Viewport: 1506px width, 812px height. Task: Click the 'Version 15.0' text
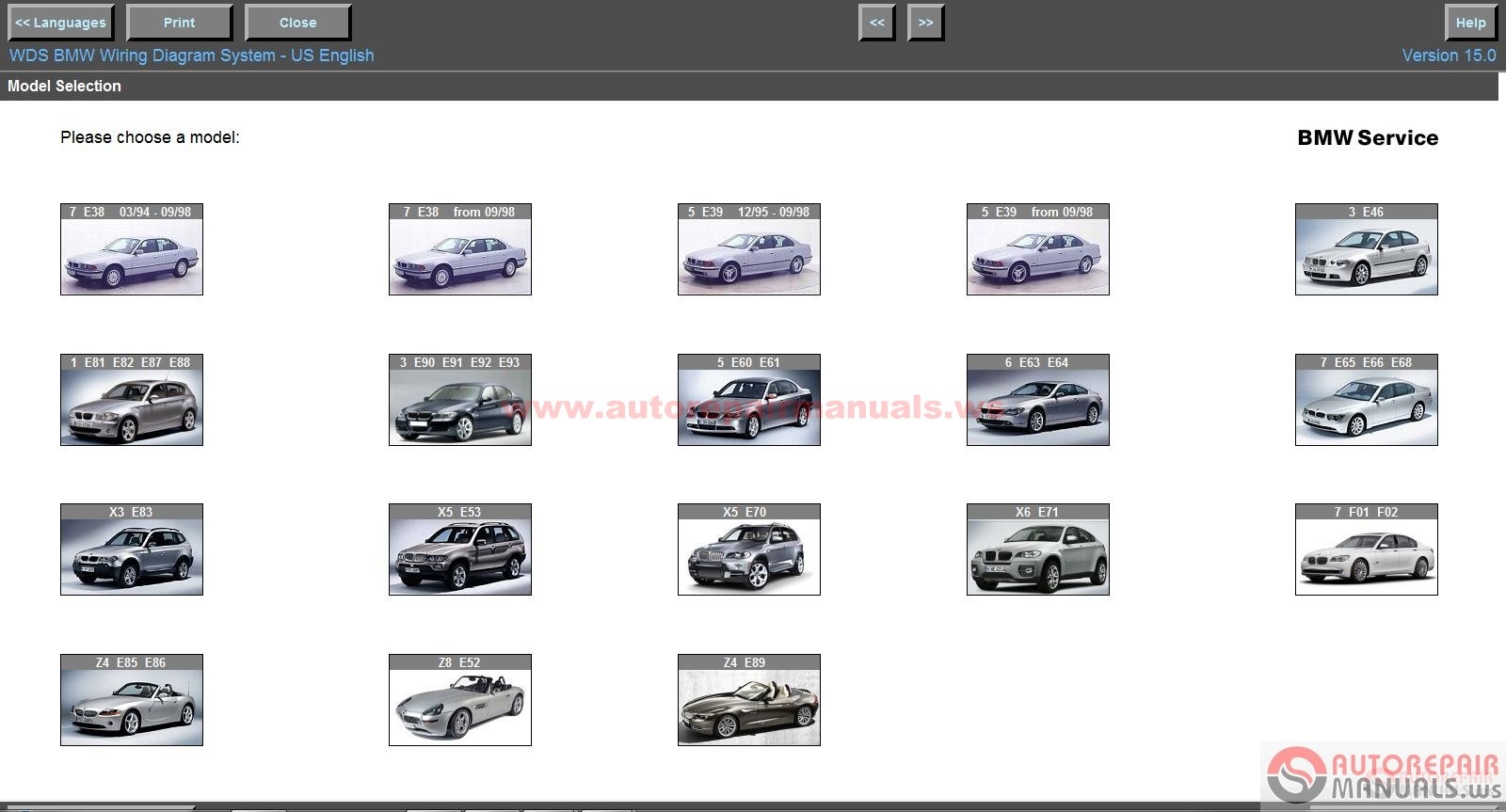pos(1449,56)
